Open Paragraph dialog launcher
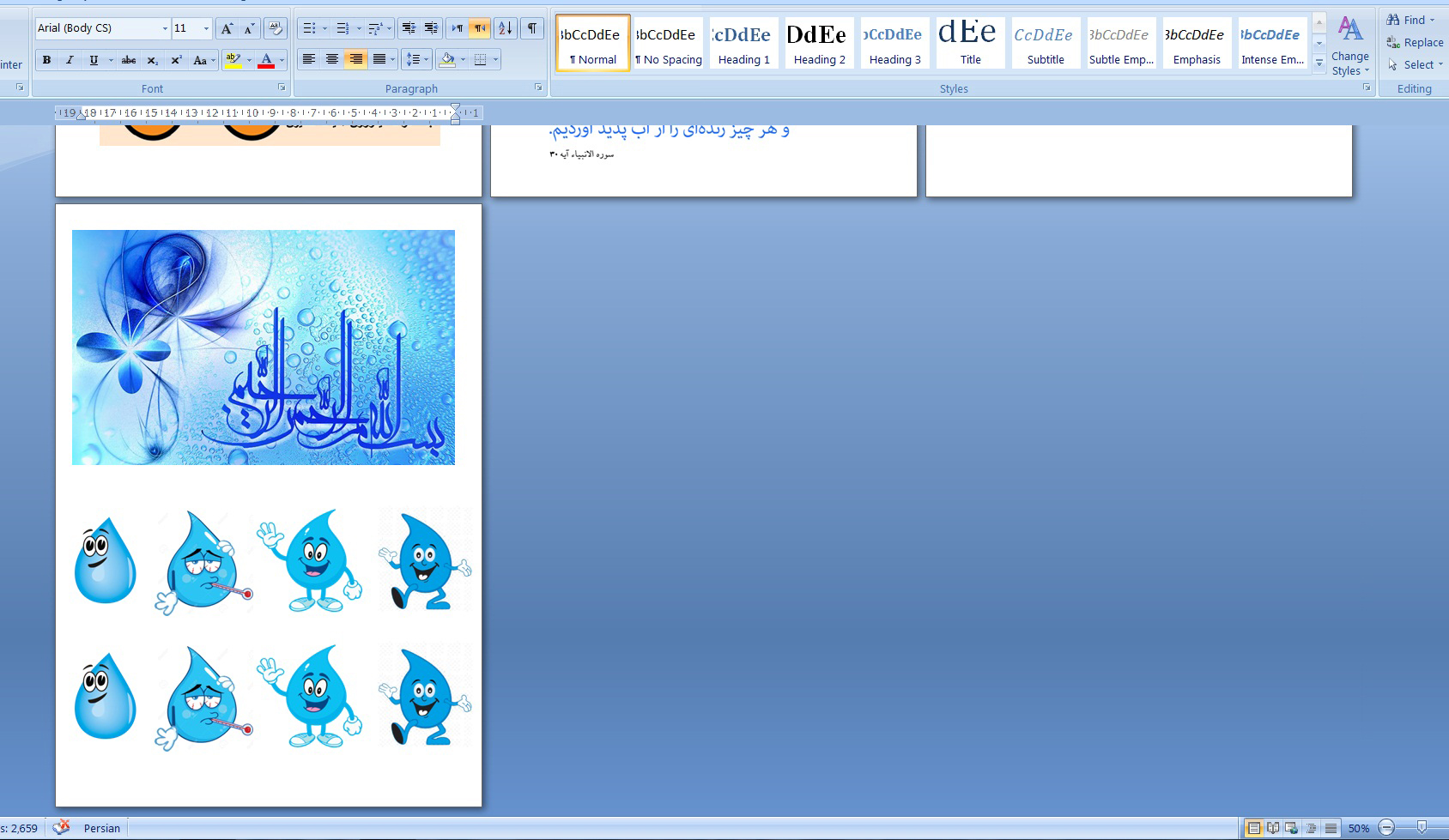The height and width of the screenshot is (840, 1449). pos(538,88)
